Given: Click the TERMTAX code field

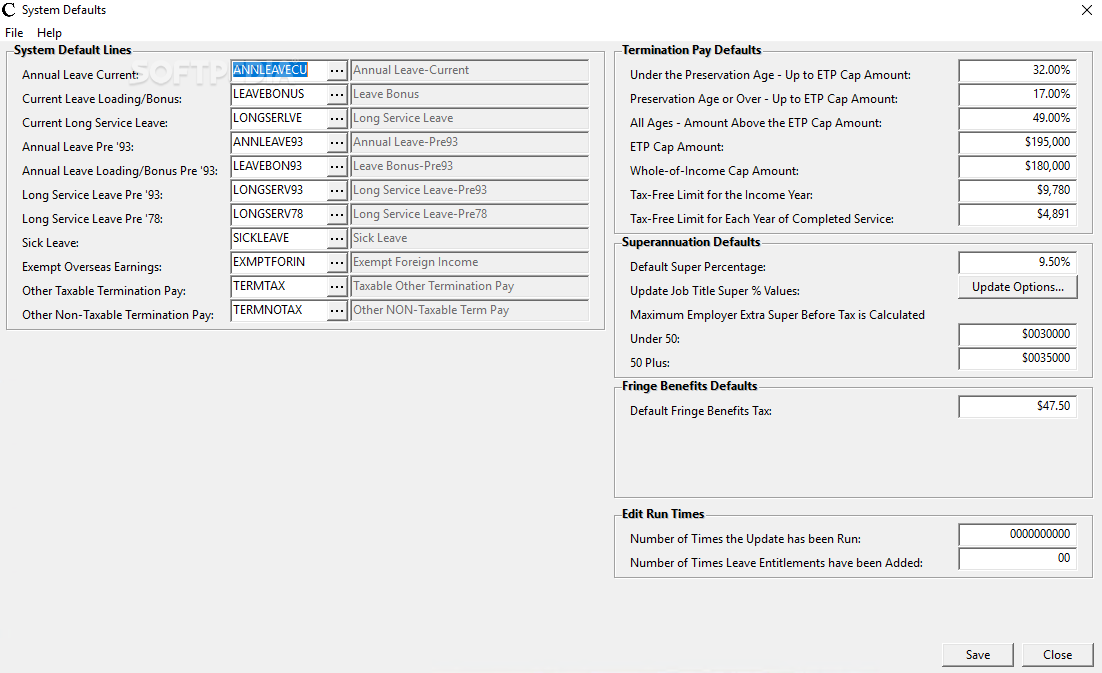Looking at the screenshot, I should (x=279, y=286).
